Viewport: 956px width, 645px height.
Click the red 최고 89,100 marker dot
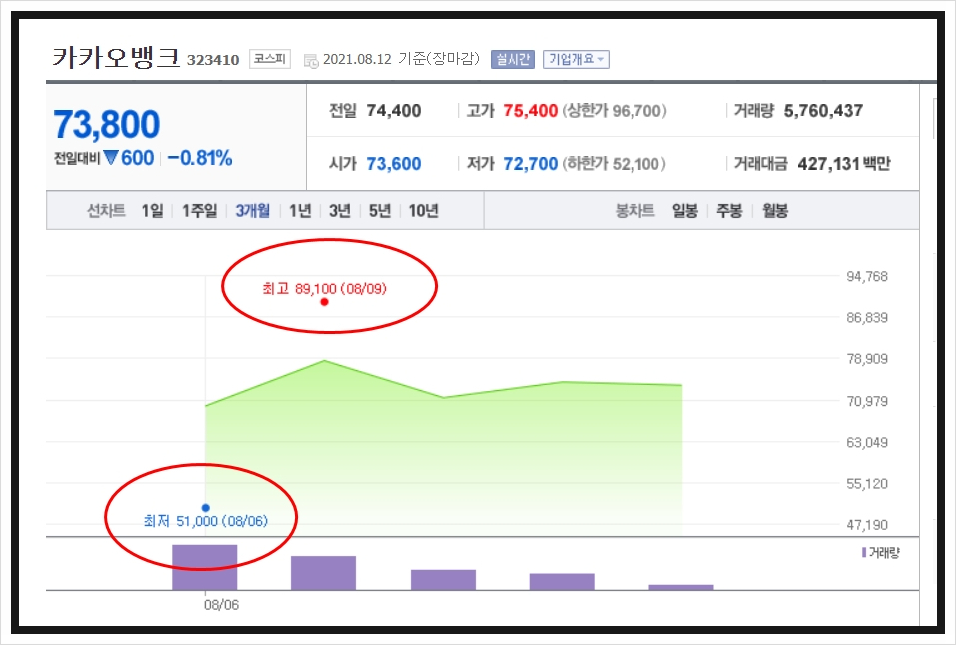pyautogui.click(x=324, y=302)
